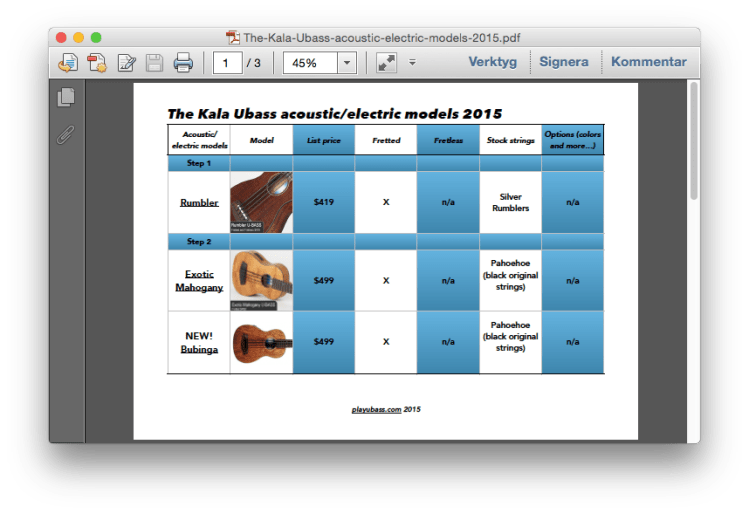Screen dimensions: 749x513
Task: Click the playubass.com footer link
Action: tap(376, 409)
